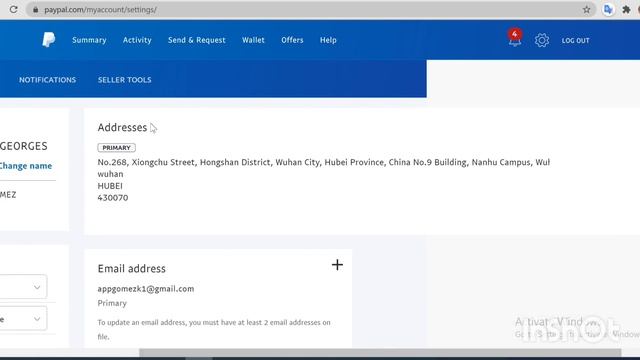Click the horizontal scrollbar at the bottom
Image resolution: width=640 pixels, height=360 pixels.
[380, 353]
